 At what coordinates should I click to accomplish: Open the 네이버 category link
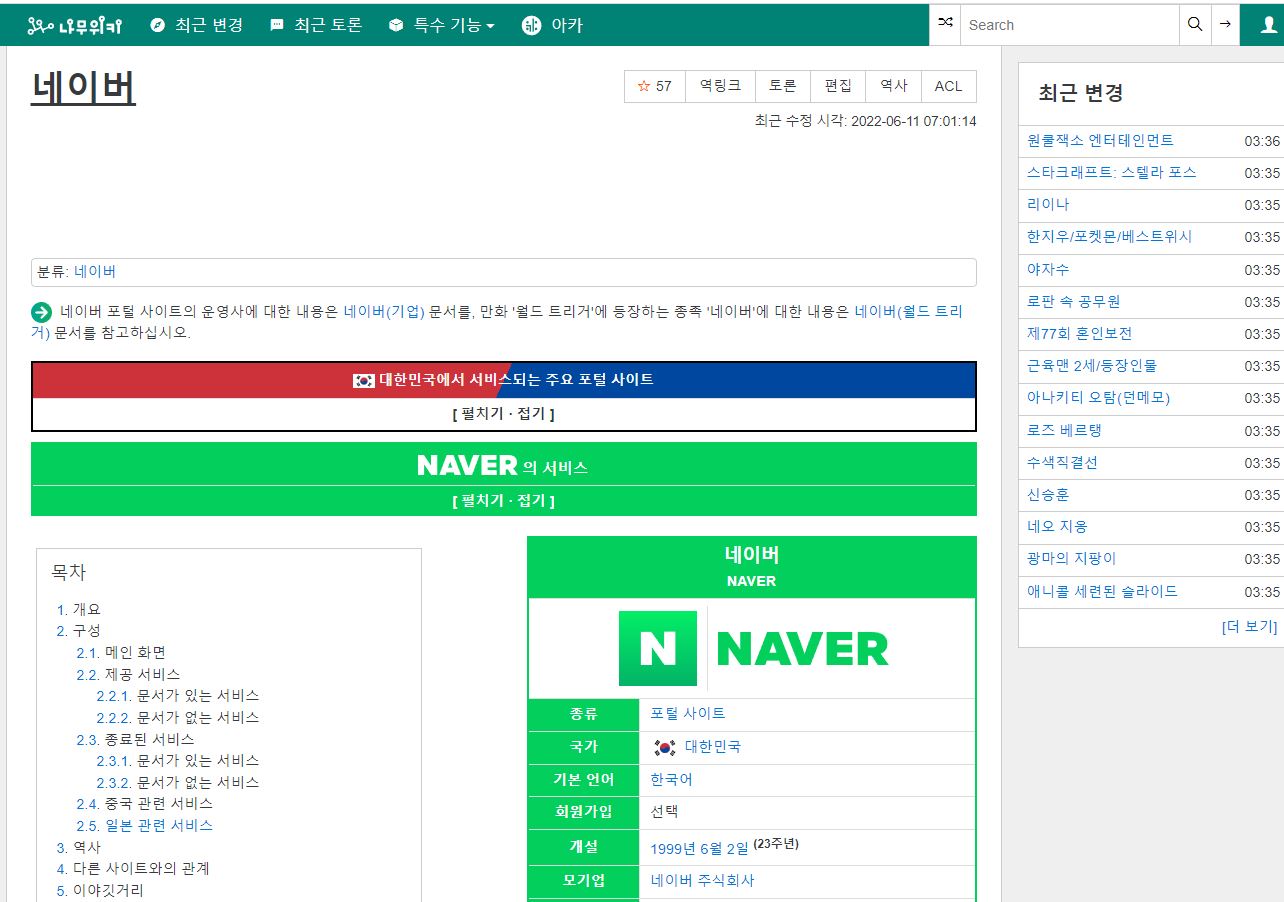pos(95,271)
